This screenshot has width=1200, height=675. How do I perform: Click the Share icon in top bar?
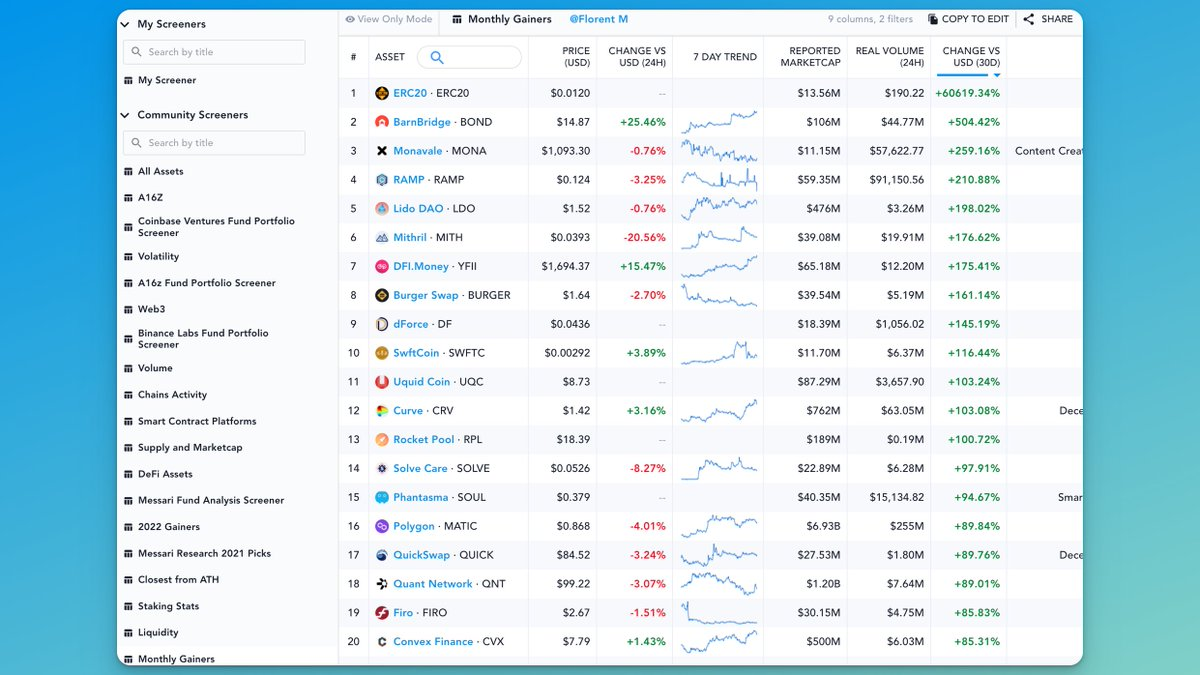tap(1029, 19)
